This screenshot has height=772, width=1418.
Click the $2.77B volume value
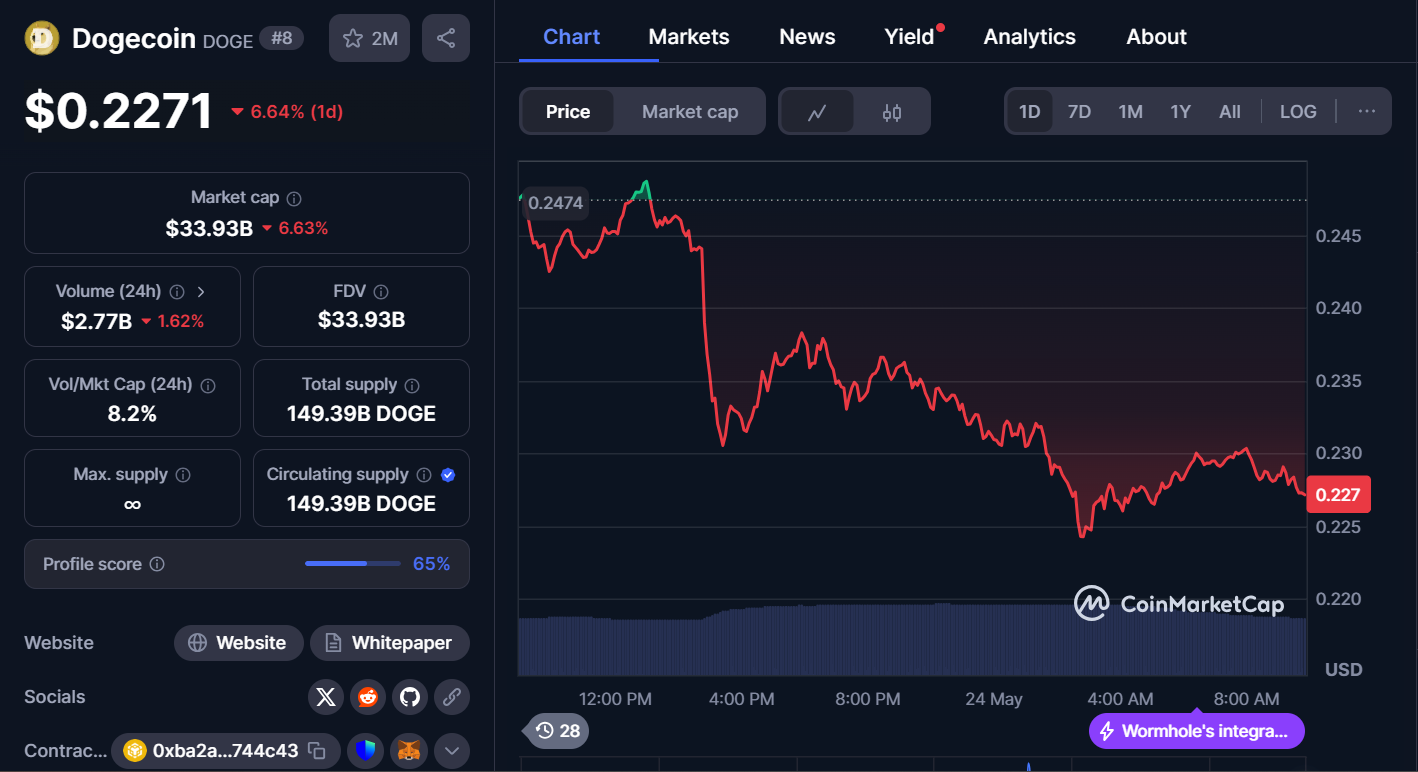pos(96,321)
